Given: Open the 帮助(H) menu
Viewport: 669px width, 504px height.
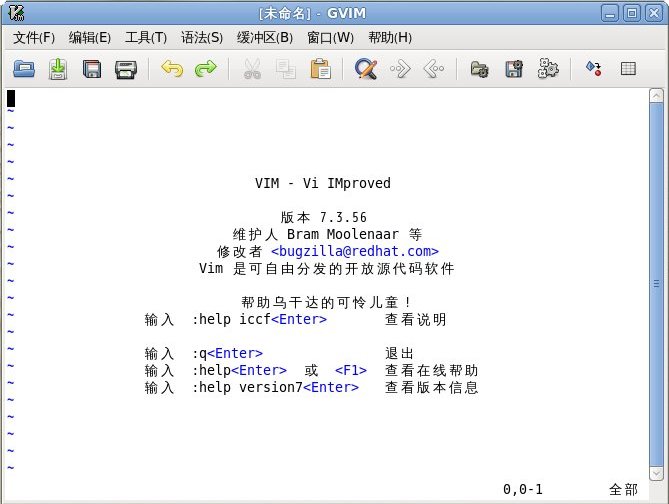Looking at the screenshot, I should tap(390, 38).
